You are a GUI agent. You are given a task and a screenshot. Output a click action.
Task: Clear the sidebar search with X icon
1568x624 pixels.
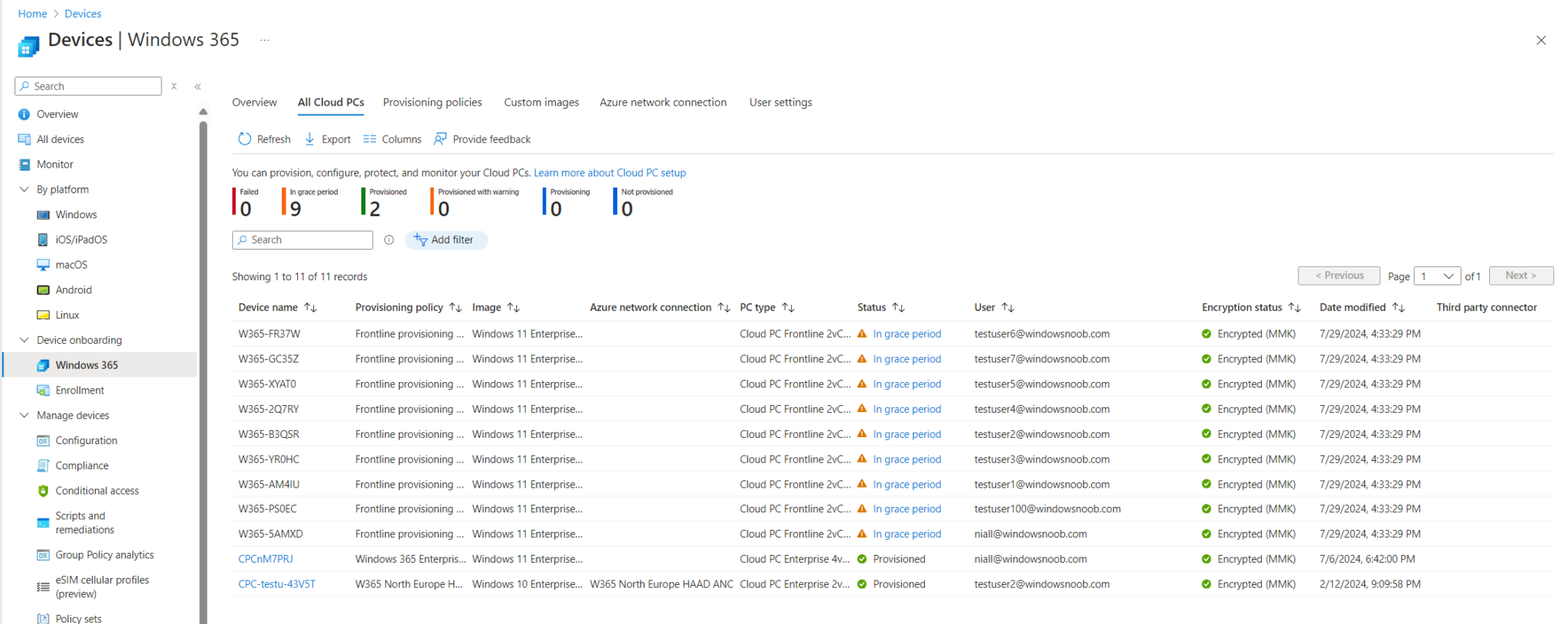click(174, 87)
